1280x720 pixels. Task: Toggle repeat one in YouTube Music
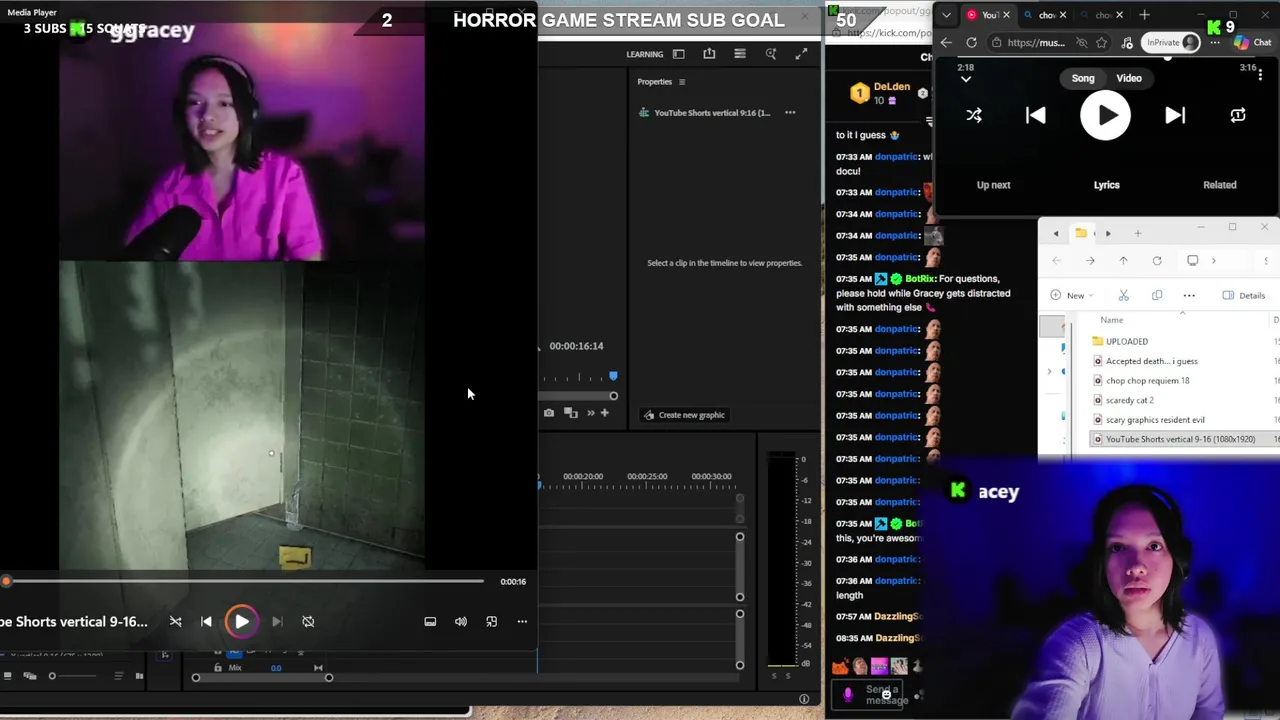(1238, 115)
